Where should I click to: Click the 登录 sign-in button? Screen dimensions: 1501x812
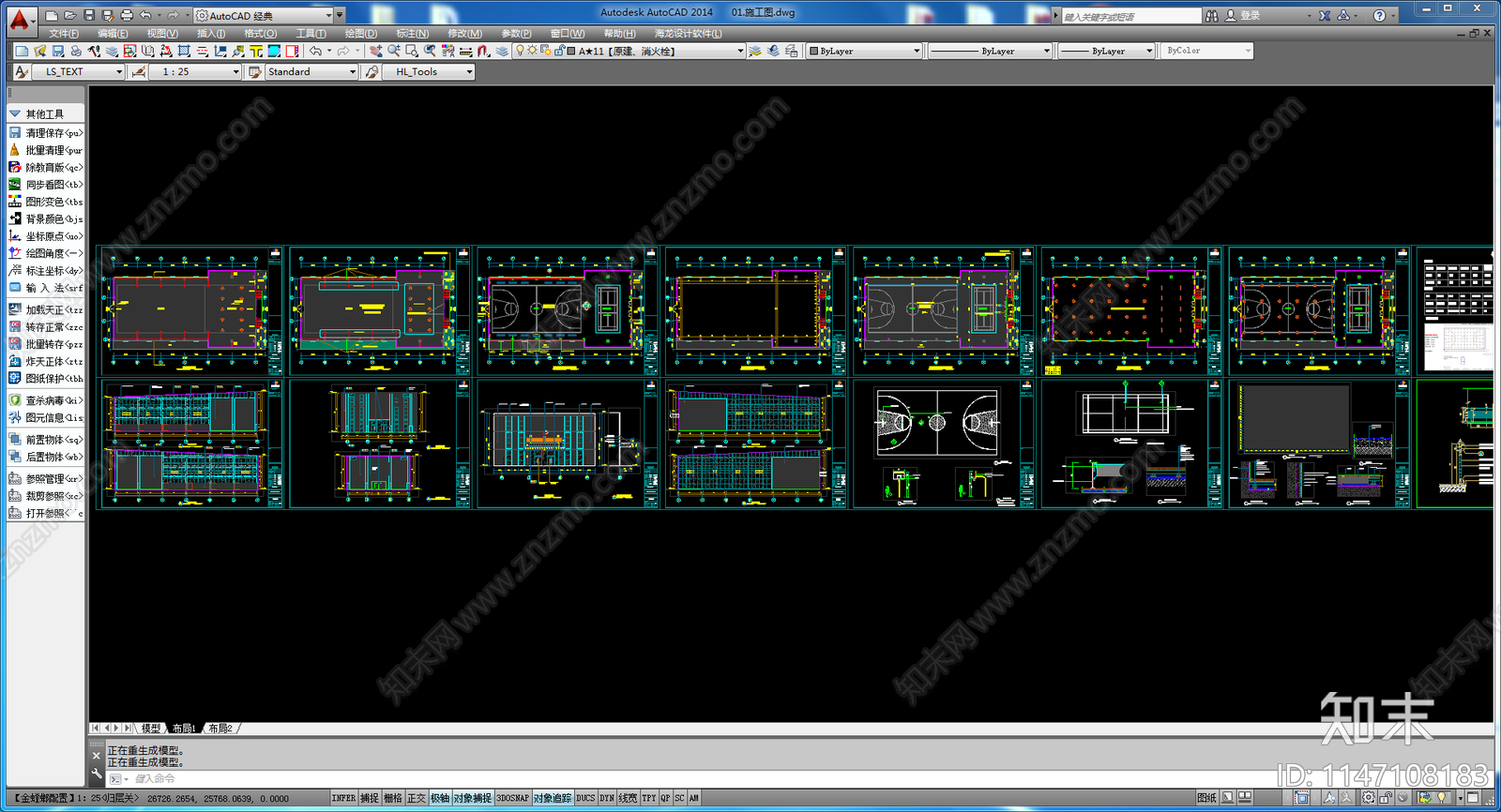[x=1243, y=15]
